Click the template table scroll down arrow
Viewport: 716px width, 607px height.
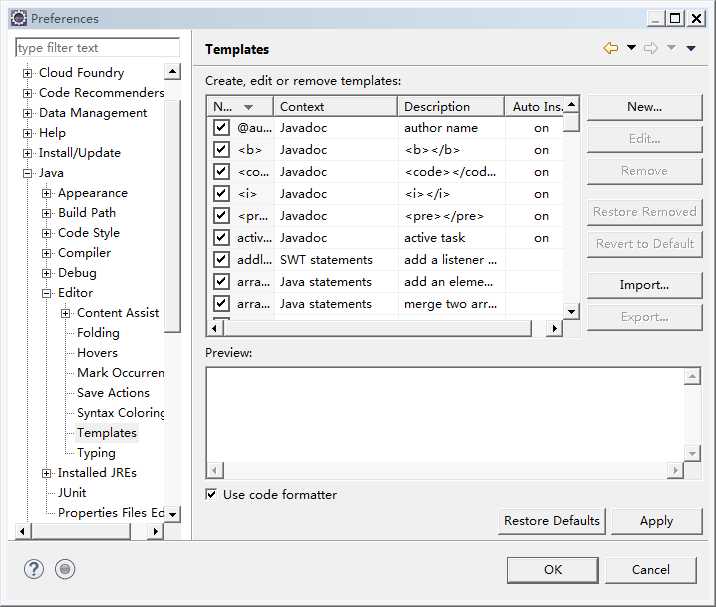(571, 311)
